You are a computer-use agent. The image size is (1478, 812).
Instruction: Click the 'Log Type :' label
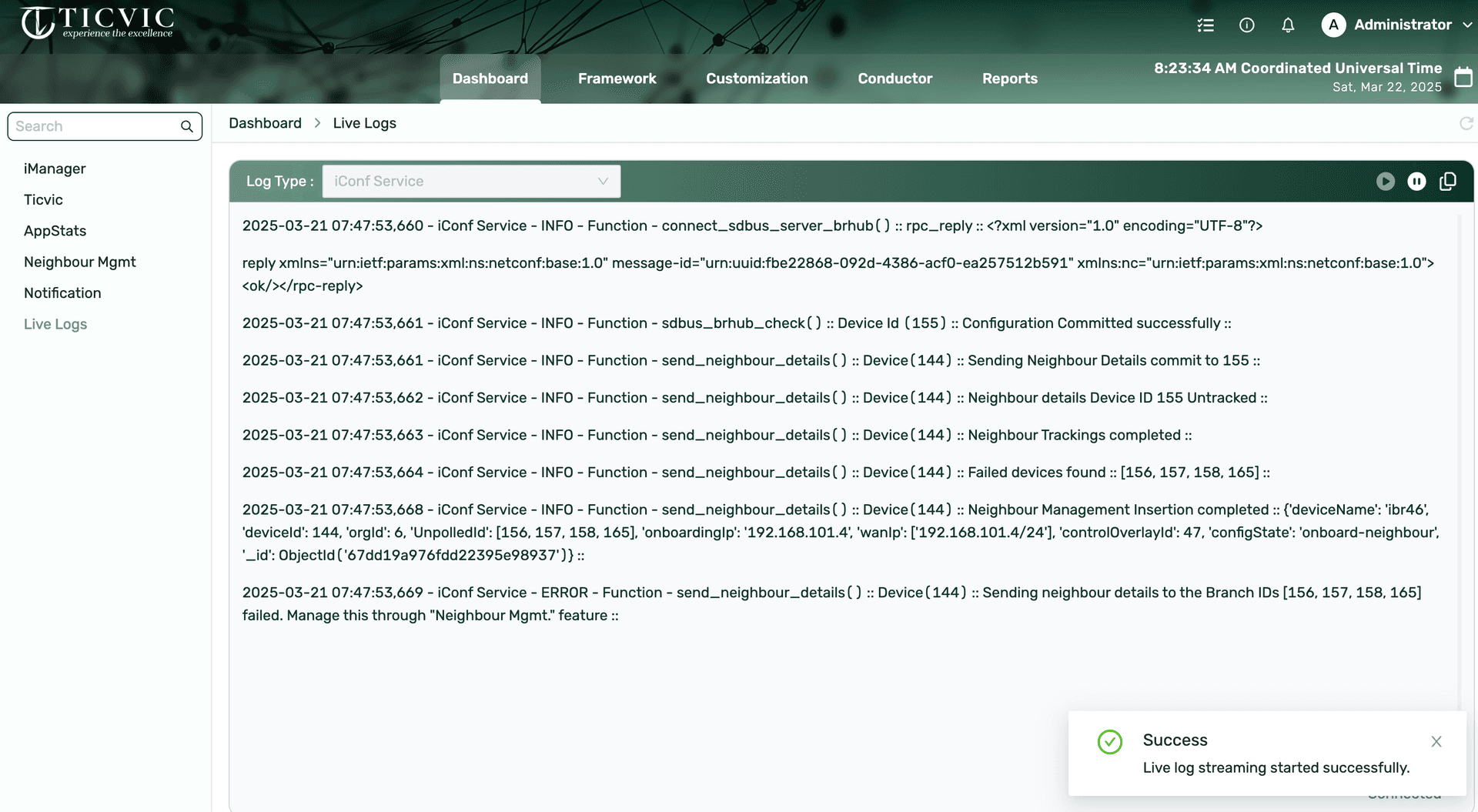click(x=279, y=182)
